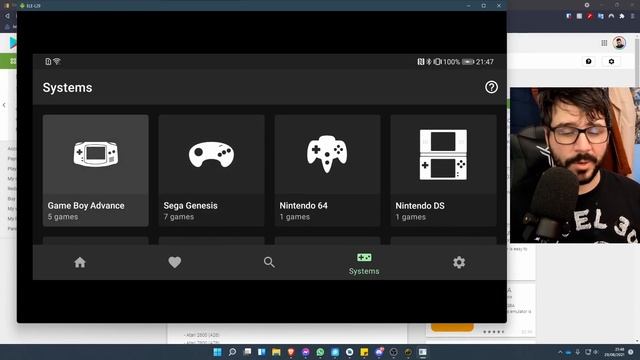Open help with the question mark icon
The image size is (640, 360).
click(x=491, y=87)
